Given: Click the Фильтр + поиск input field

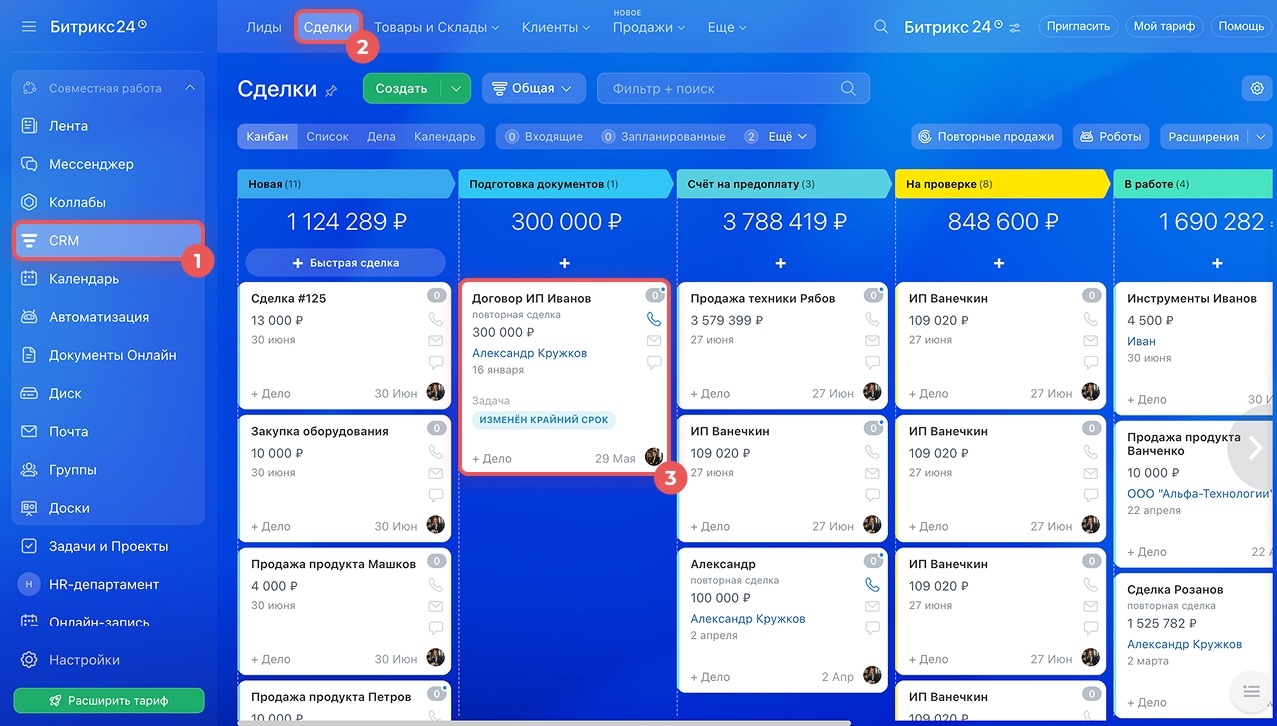Looking at the screenshot, I should (720, 88).
